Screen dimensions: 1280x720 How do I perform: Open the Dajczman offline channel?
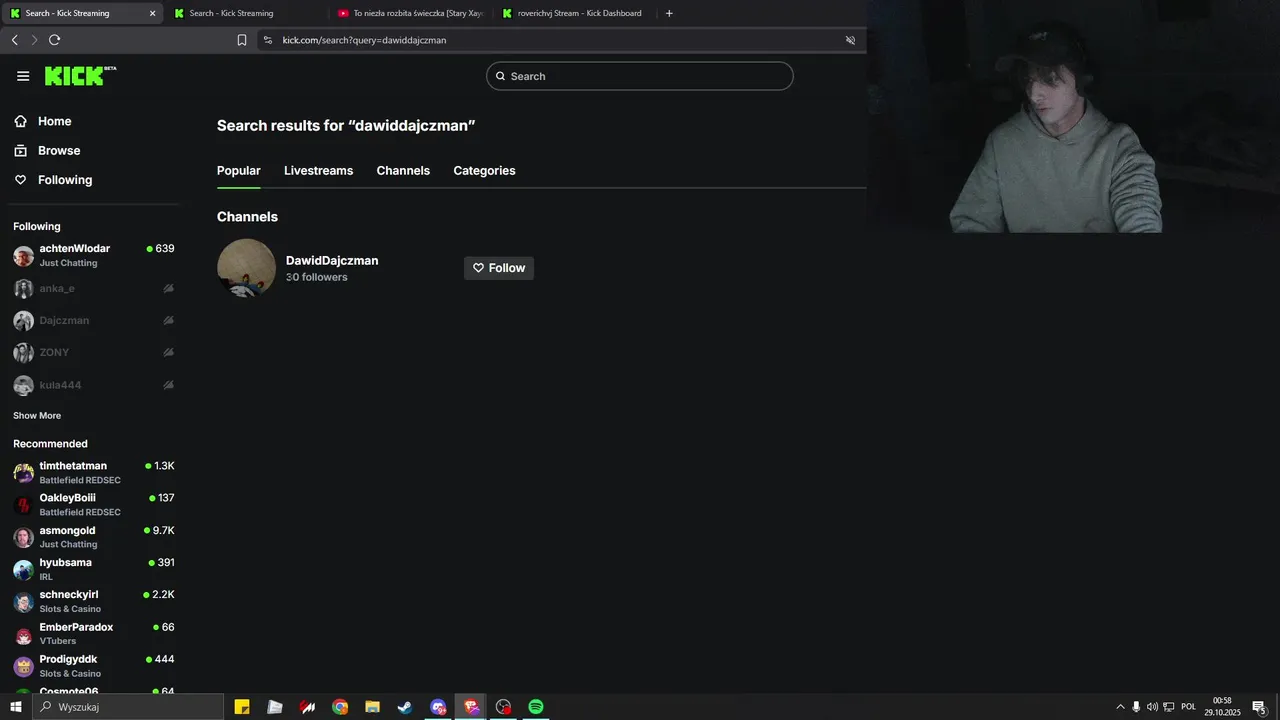pyautogui.click(x=94, y=321)
